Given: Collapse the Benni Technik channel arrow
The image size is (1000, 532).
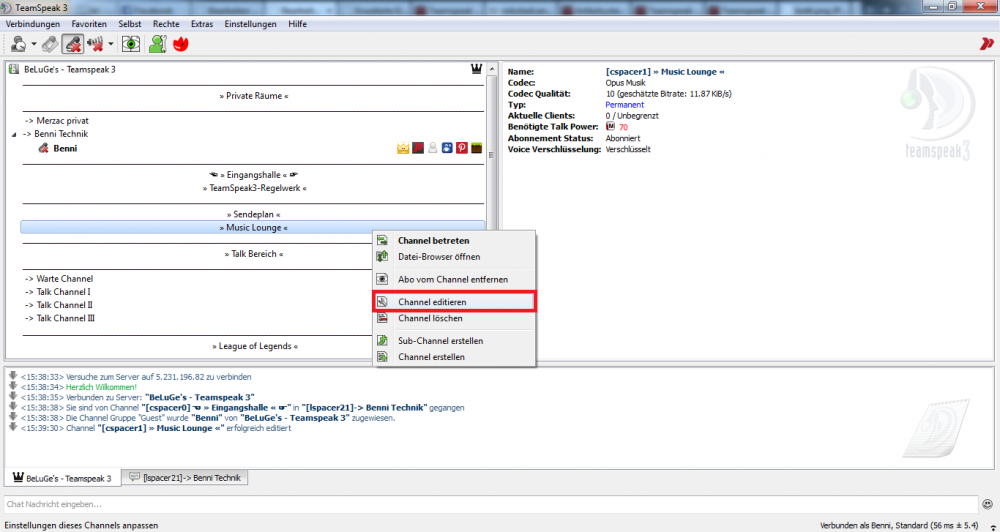Looking at the screenshot, I should [x=14, y=135].
